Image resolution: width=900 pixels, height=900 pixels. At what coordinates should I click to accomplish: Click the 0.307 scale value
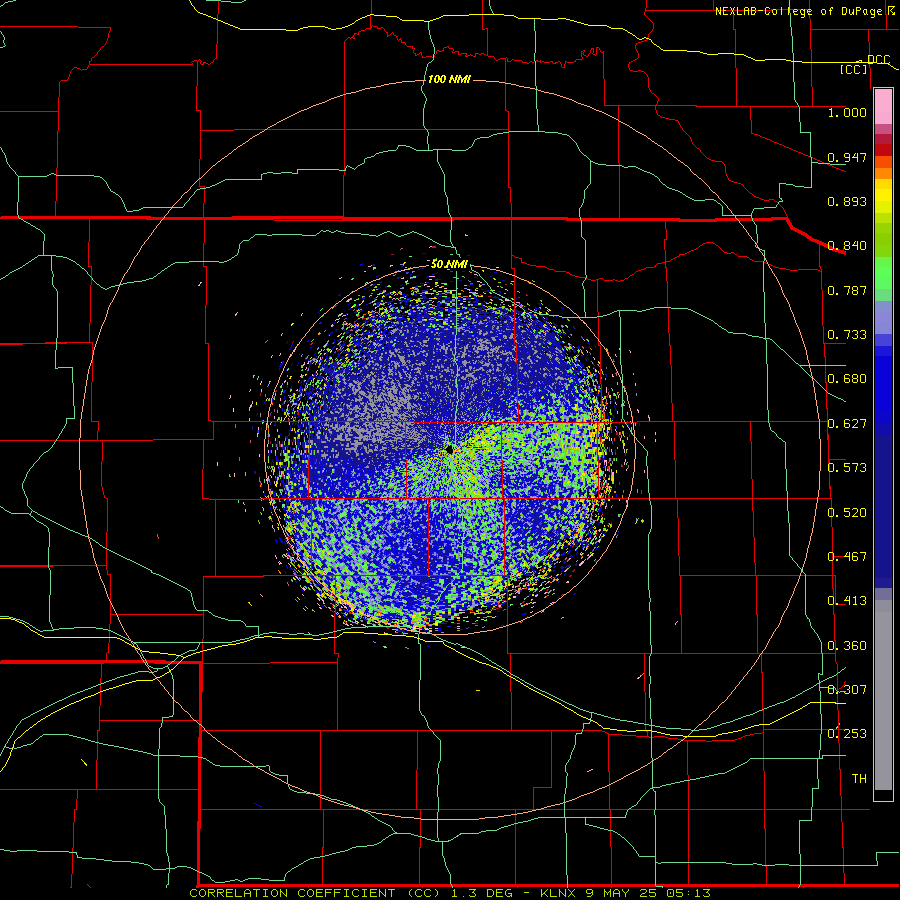tap(847, 690)
